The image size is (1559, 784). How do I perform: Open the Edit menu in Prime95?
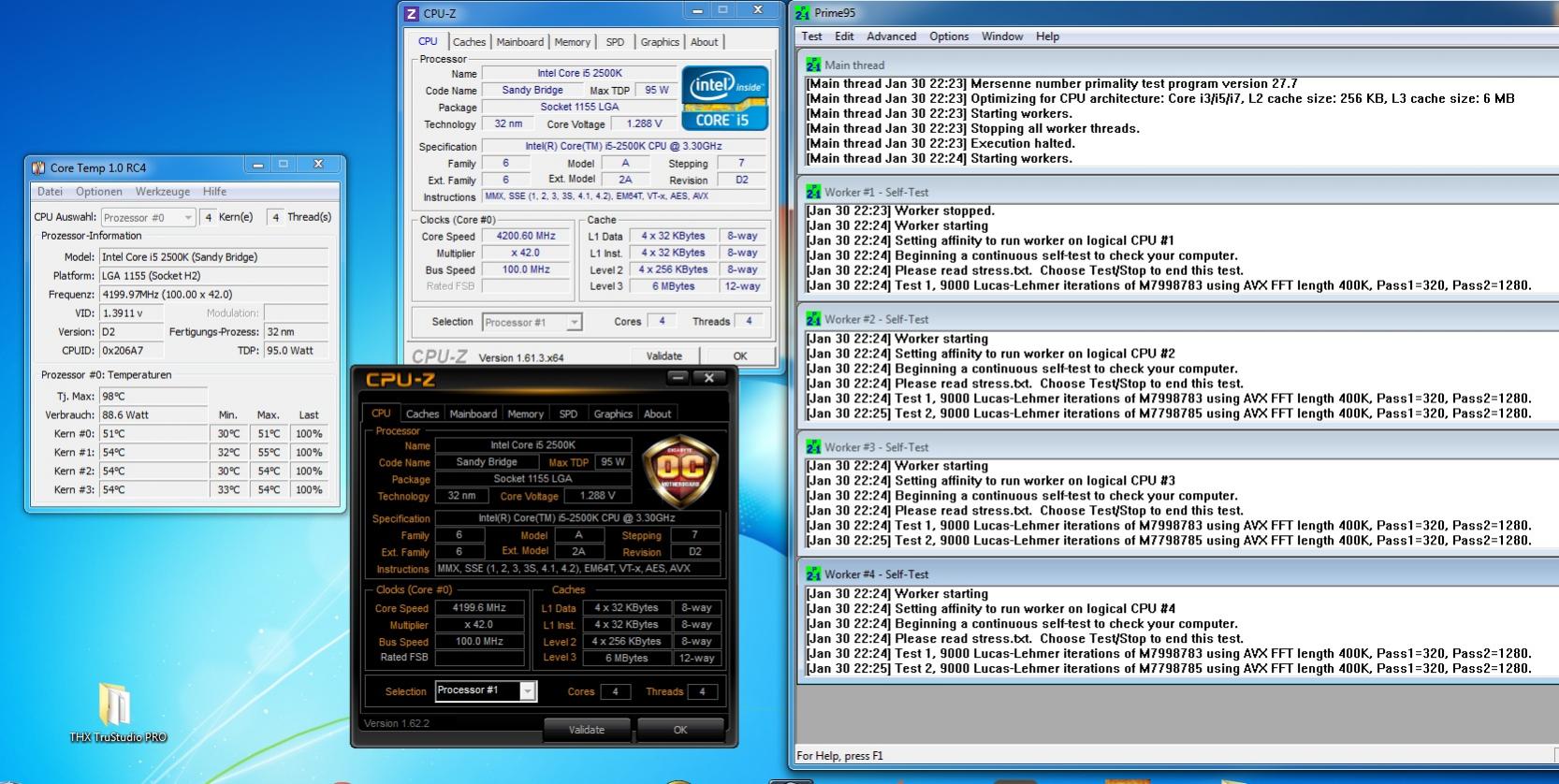point(844,36)
